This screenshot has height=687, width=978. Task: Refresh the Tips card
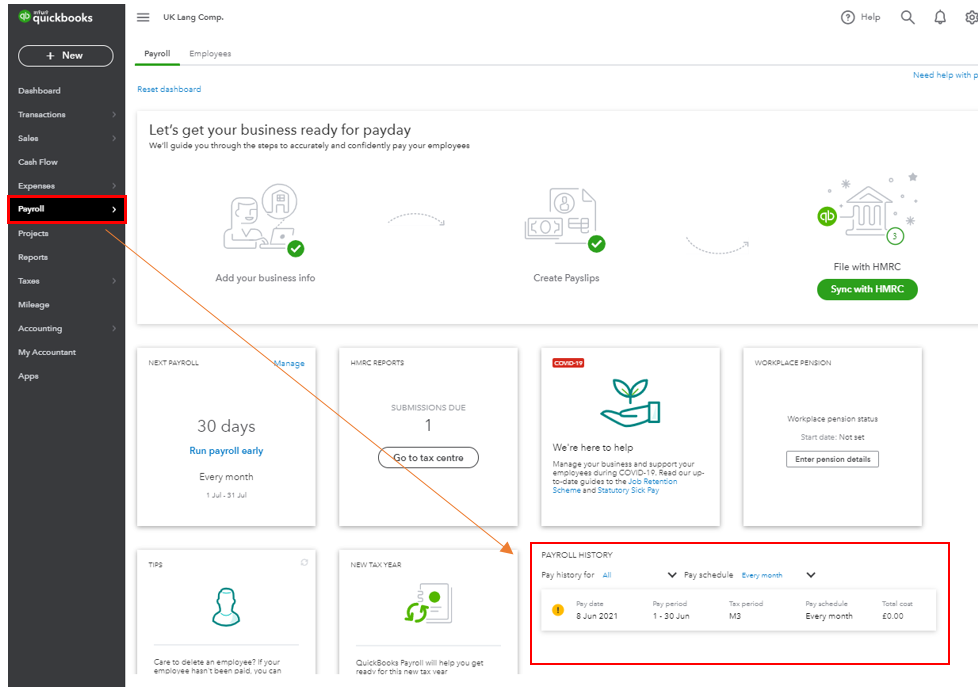(304, 562)
